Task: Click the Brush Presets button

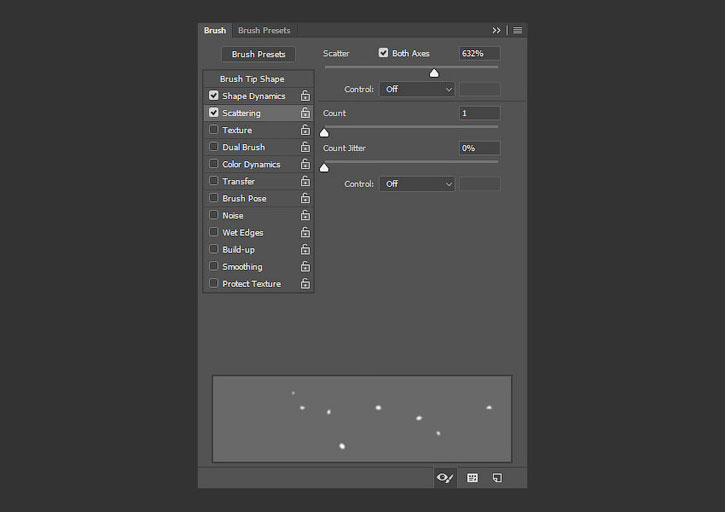Action: pyautogui.click(x=258, y=54)
